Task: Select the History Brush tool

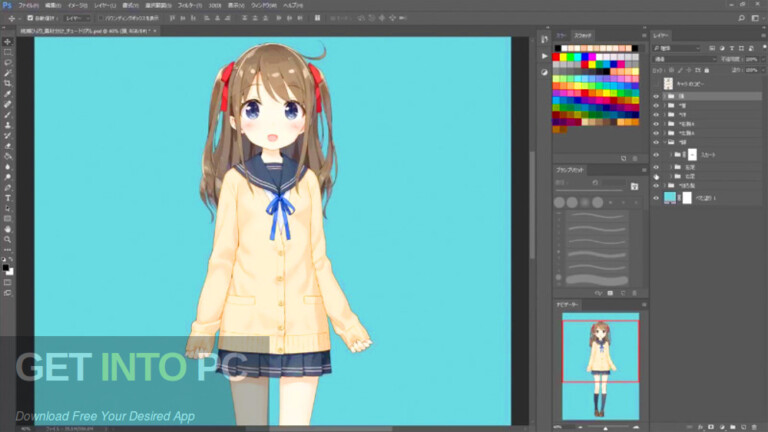Action: pyautogui.click(x=7, y=136)
